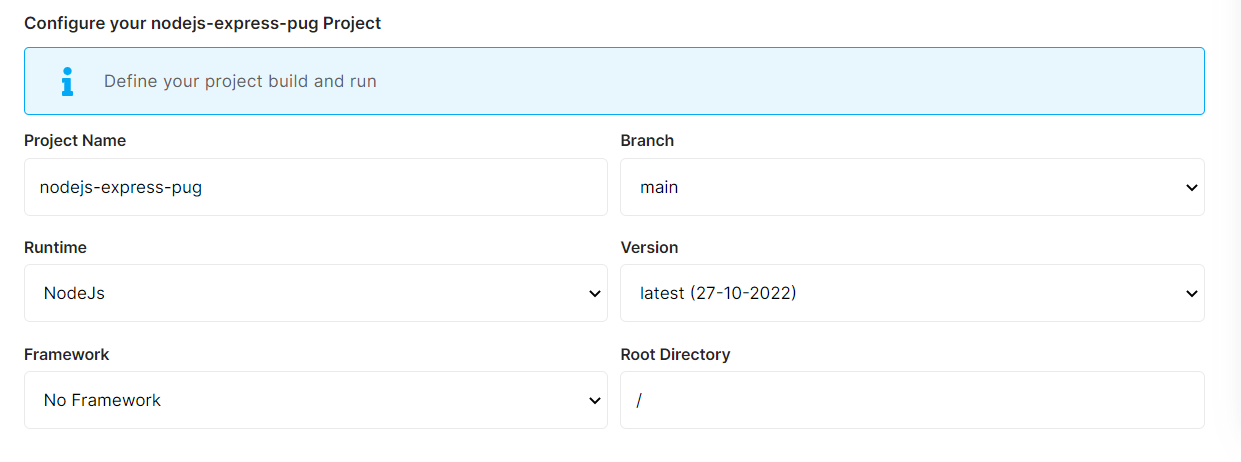Click the Version label

[x=649, y=248]
